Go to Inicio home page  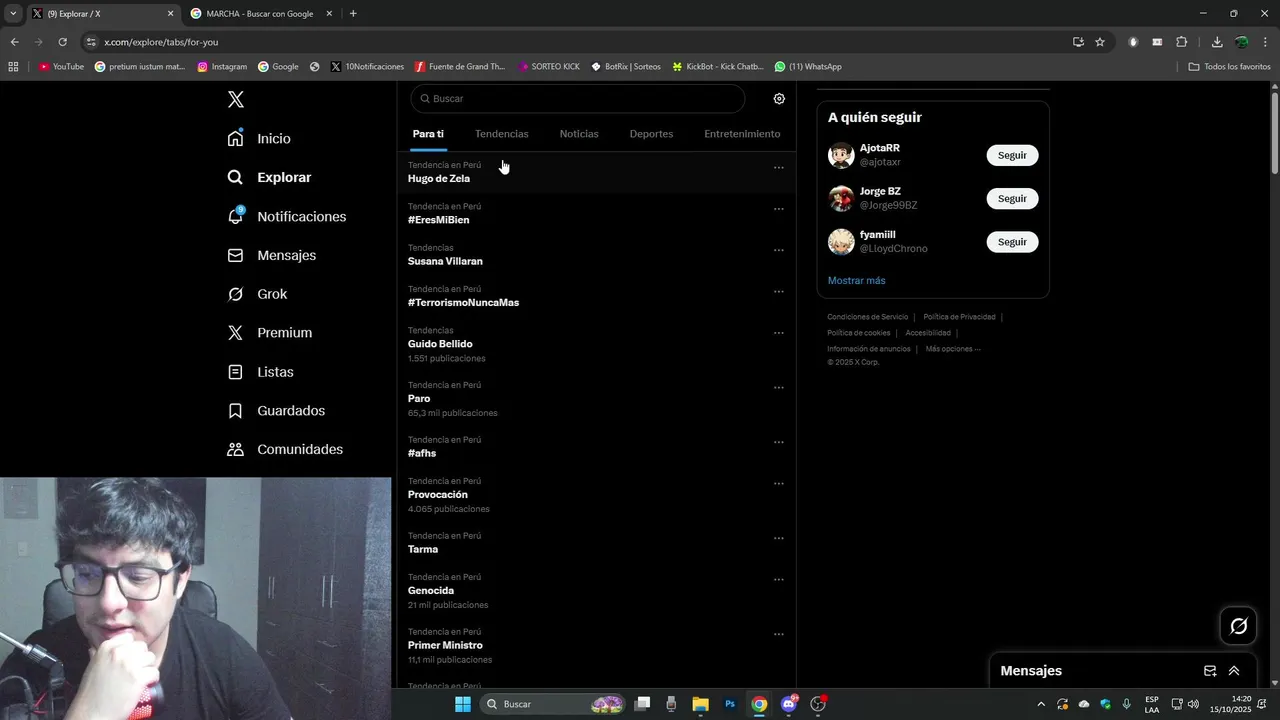(x=259, y=138)
